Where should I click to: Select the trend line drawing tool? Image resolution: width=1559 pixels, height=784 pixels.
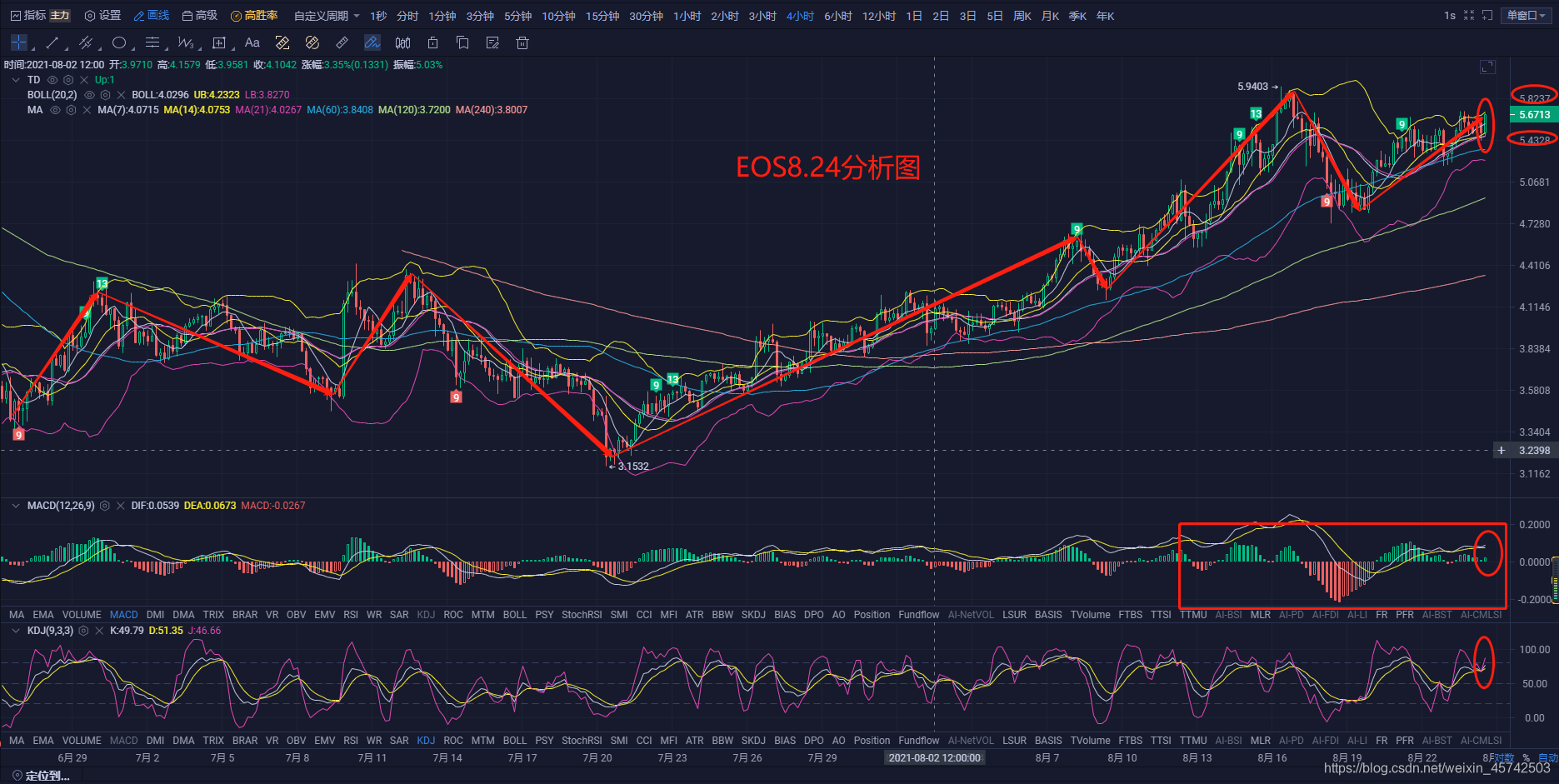click(52, 42)
